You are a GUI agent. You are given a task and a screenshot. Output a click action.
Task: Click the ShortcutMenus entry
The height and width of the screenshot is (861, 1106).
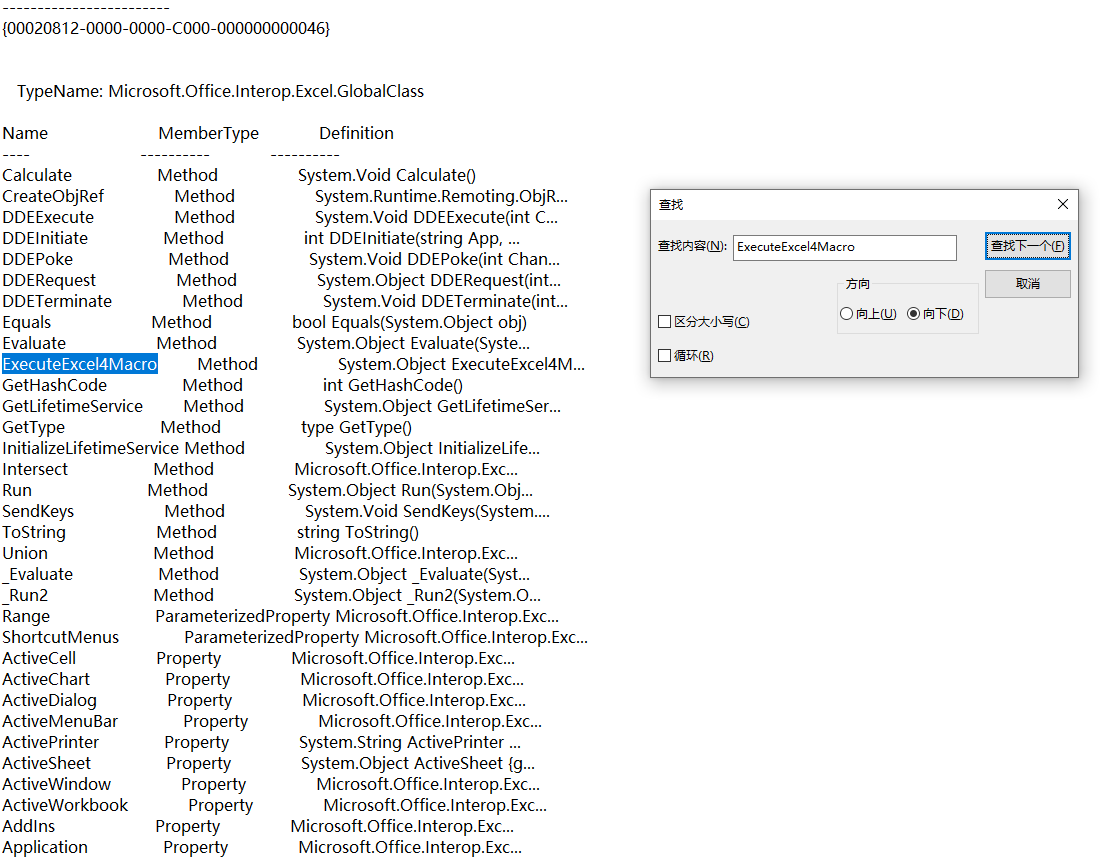tap(61, 637)
